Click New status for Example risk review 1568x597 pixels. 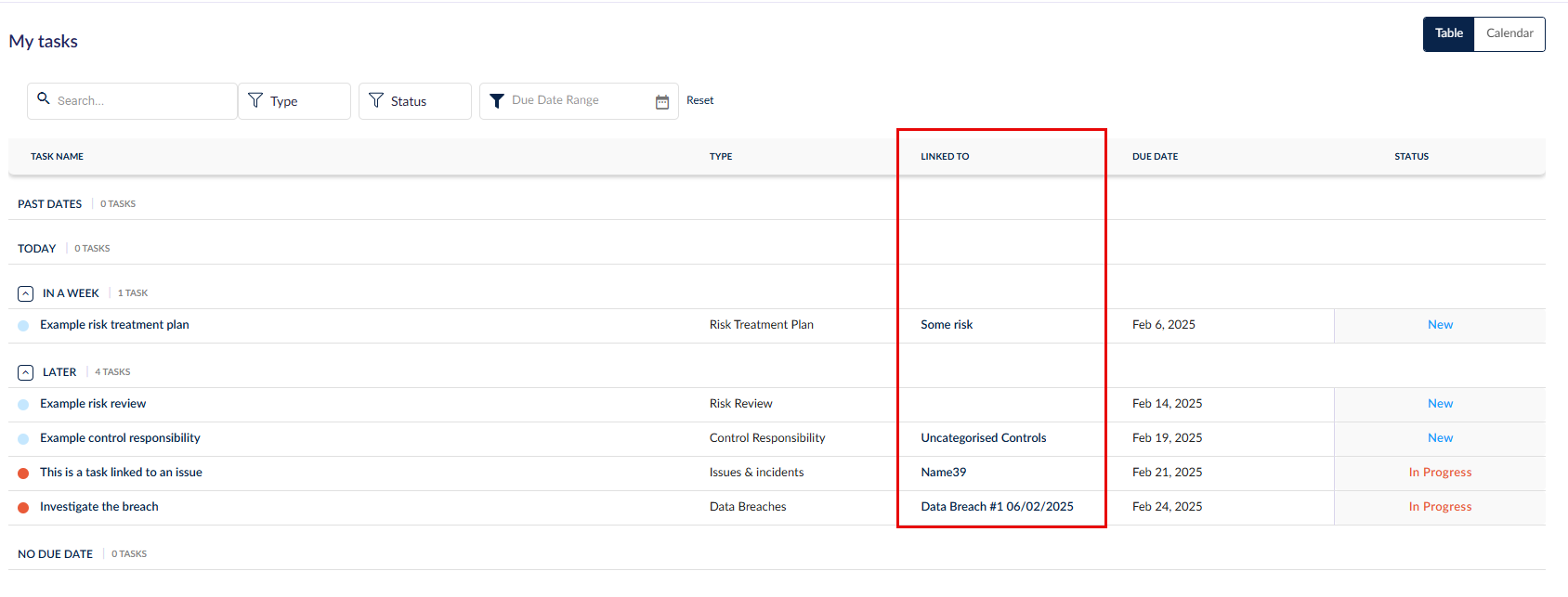pyautogui.click(x=1440, y=404)
